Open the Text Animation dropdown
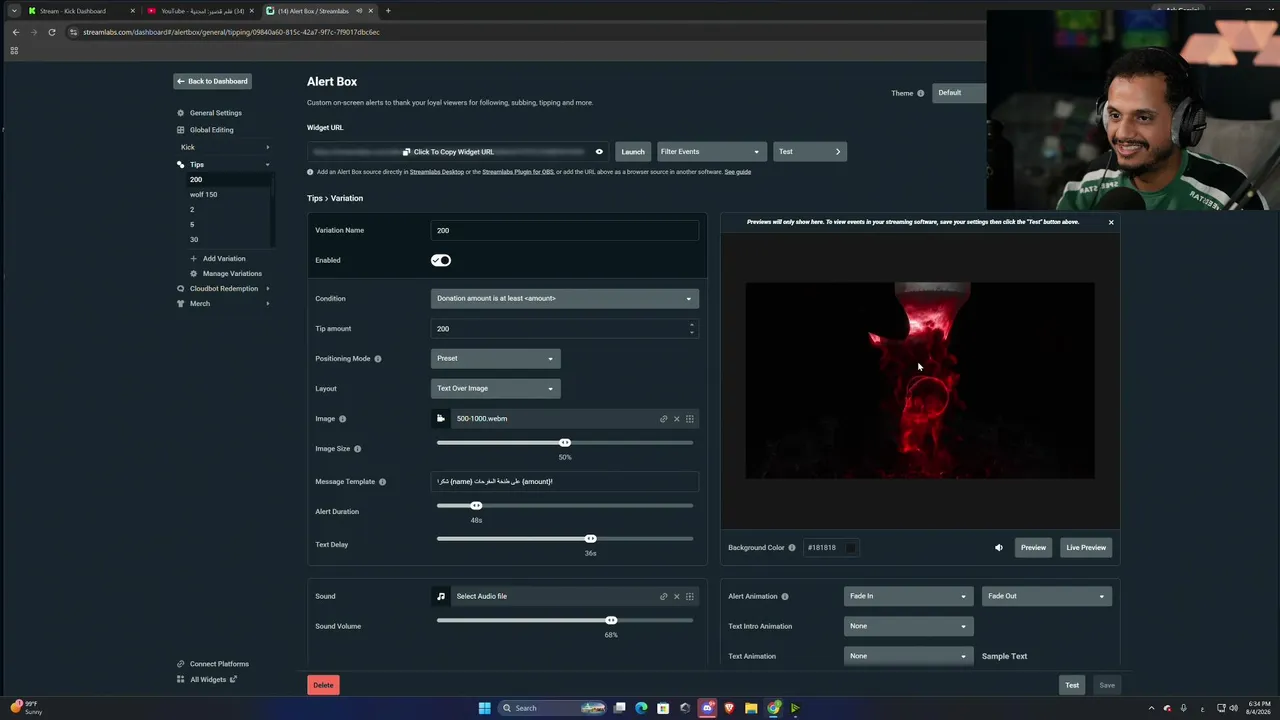Viewport: 1280px width, 720px height. 908,656
